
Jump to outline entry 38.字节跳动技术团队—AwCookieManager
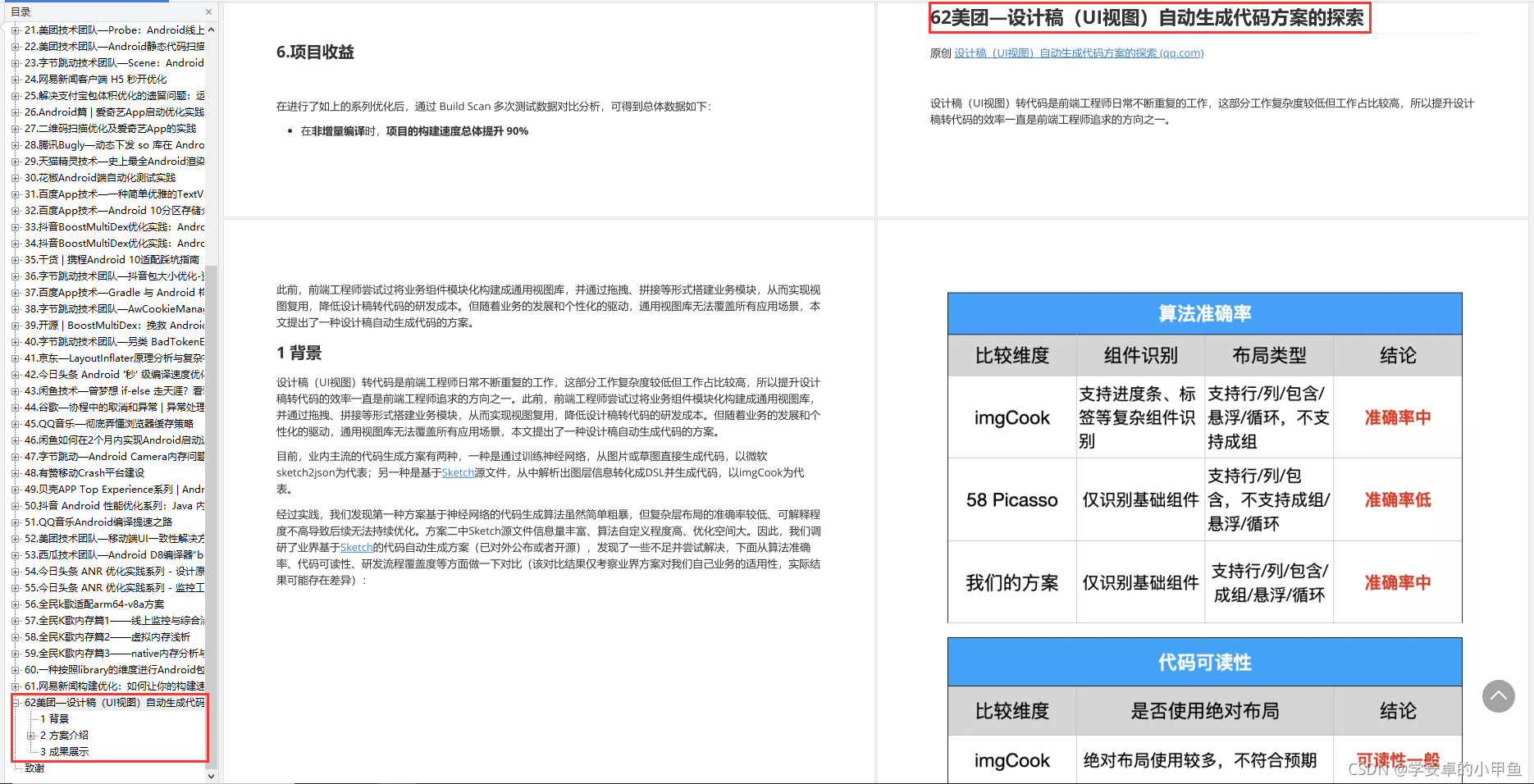(114, 309)
